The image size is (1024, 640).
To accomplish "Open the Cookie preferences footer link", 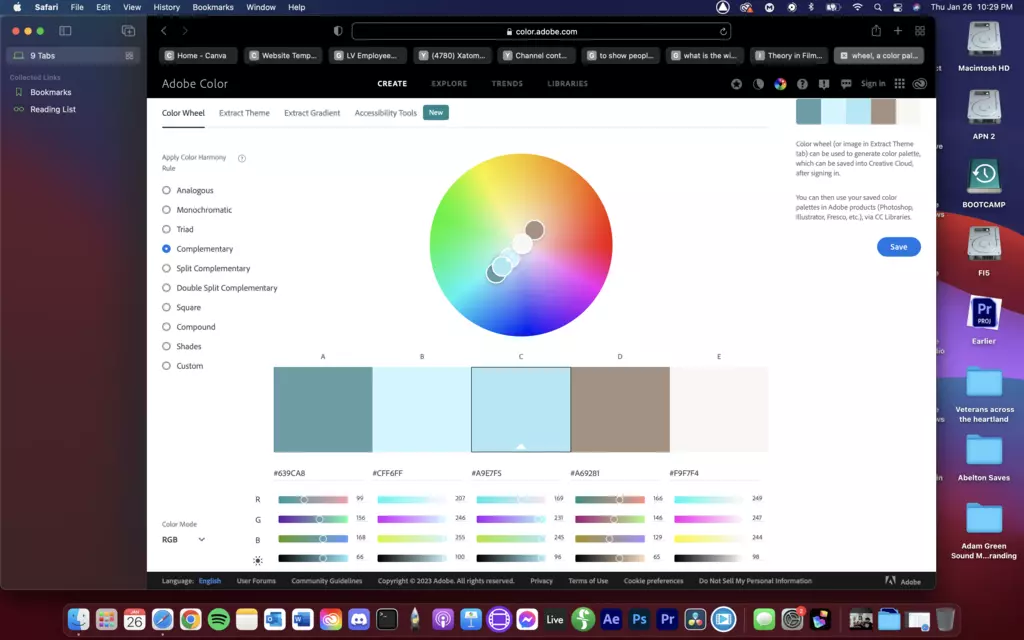I will 653,581.
